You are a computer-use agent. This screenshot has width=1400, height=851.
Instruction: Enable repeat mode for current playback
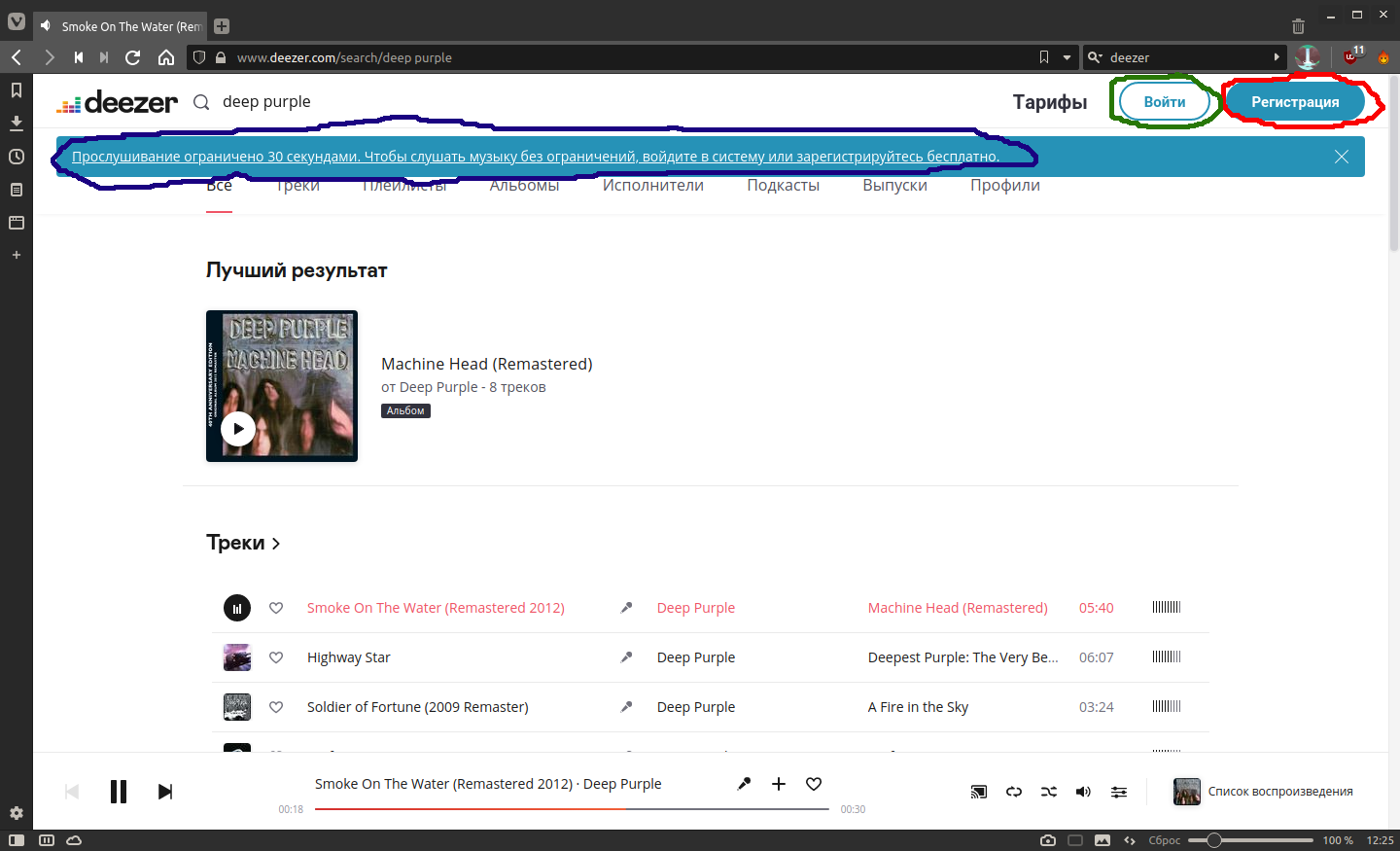click(x=1014, y=792)
